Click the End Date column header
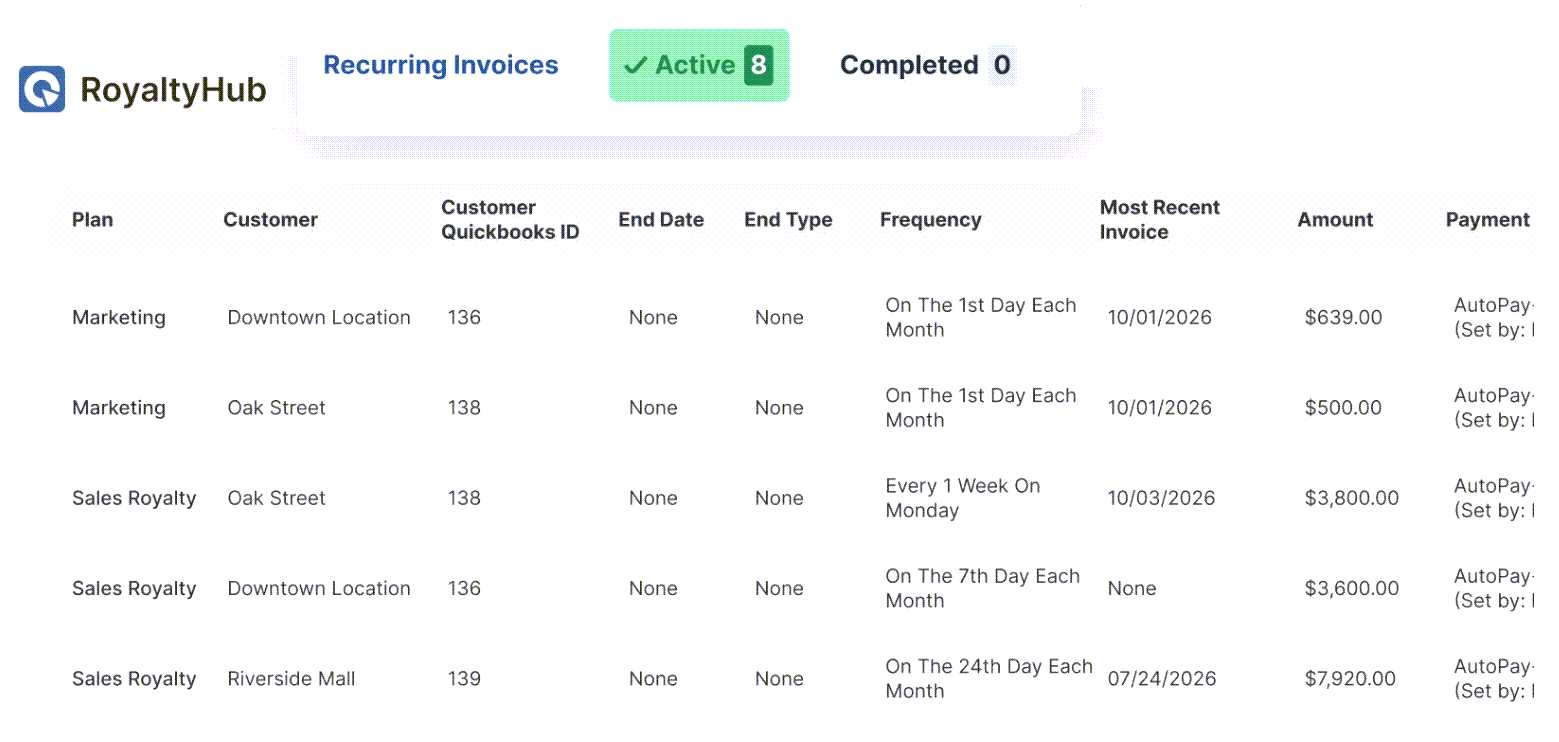Viewport: 1559px width, 742px height. tap(661, 220)
